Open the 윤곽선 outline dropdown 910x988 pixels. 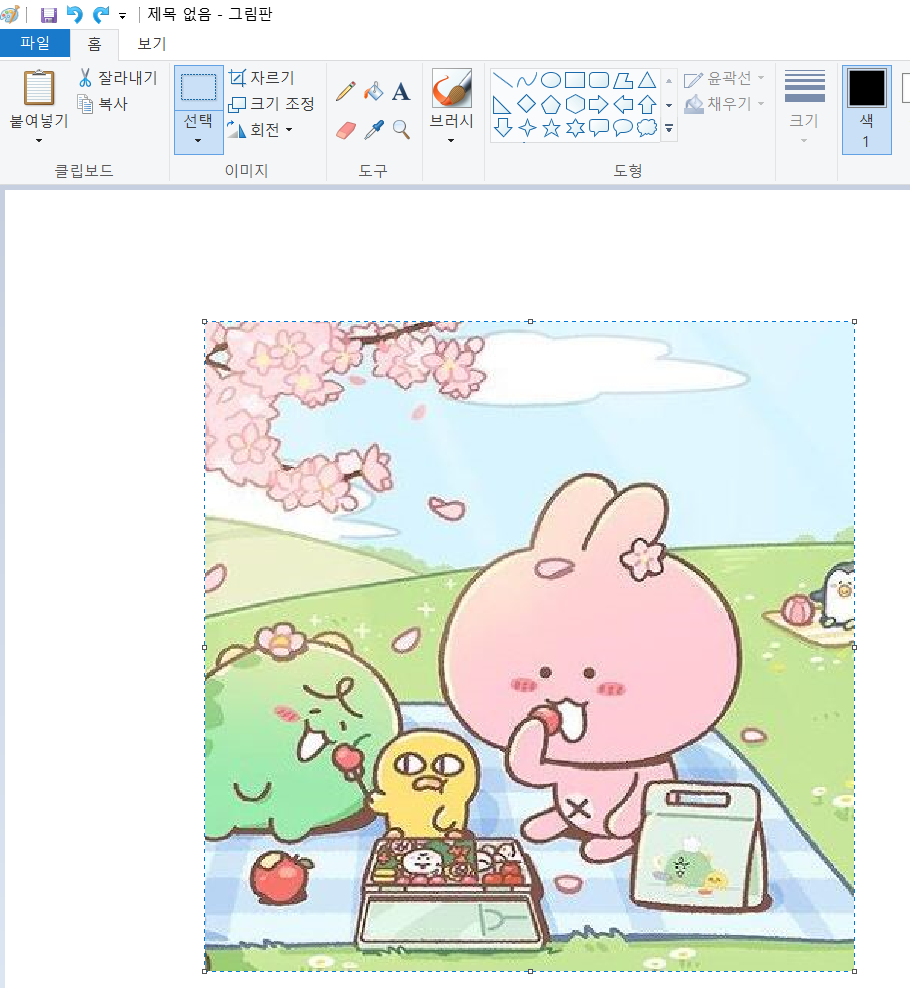[x=724, y=78]
